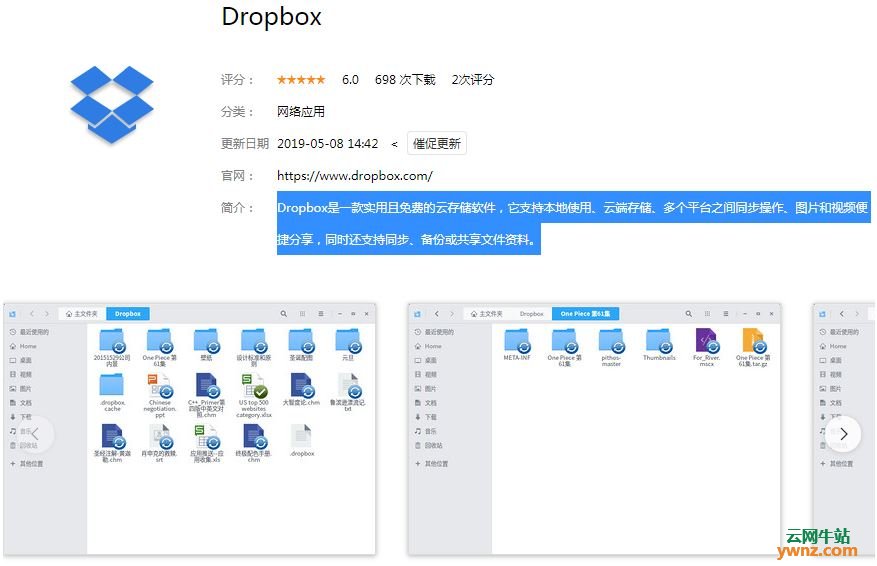The height and width of the screenshot is (566, 877).
Task: Select 图片 in the Dropbox folder screenshot sidebar
Action: [21, 388]
